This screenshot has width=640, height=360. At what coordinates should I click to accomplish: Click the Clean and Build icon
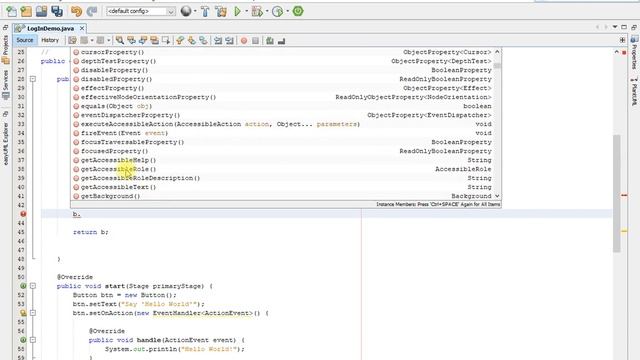[x=221, y=11]
